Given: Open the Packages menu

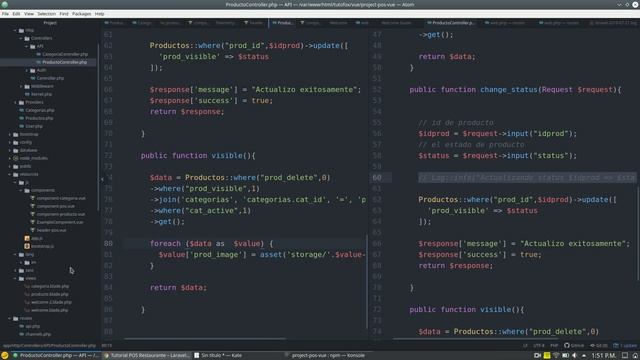Looking at the screenshot, I should (82, 14).
